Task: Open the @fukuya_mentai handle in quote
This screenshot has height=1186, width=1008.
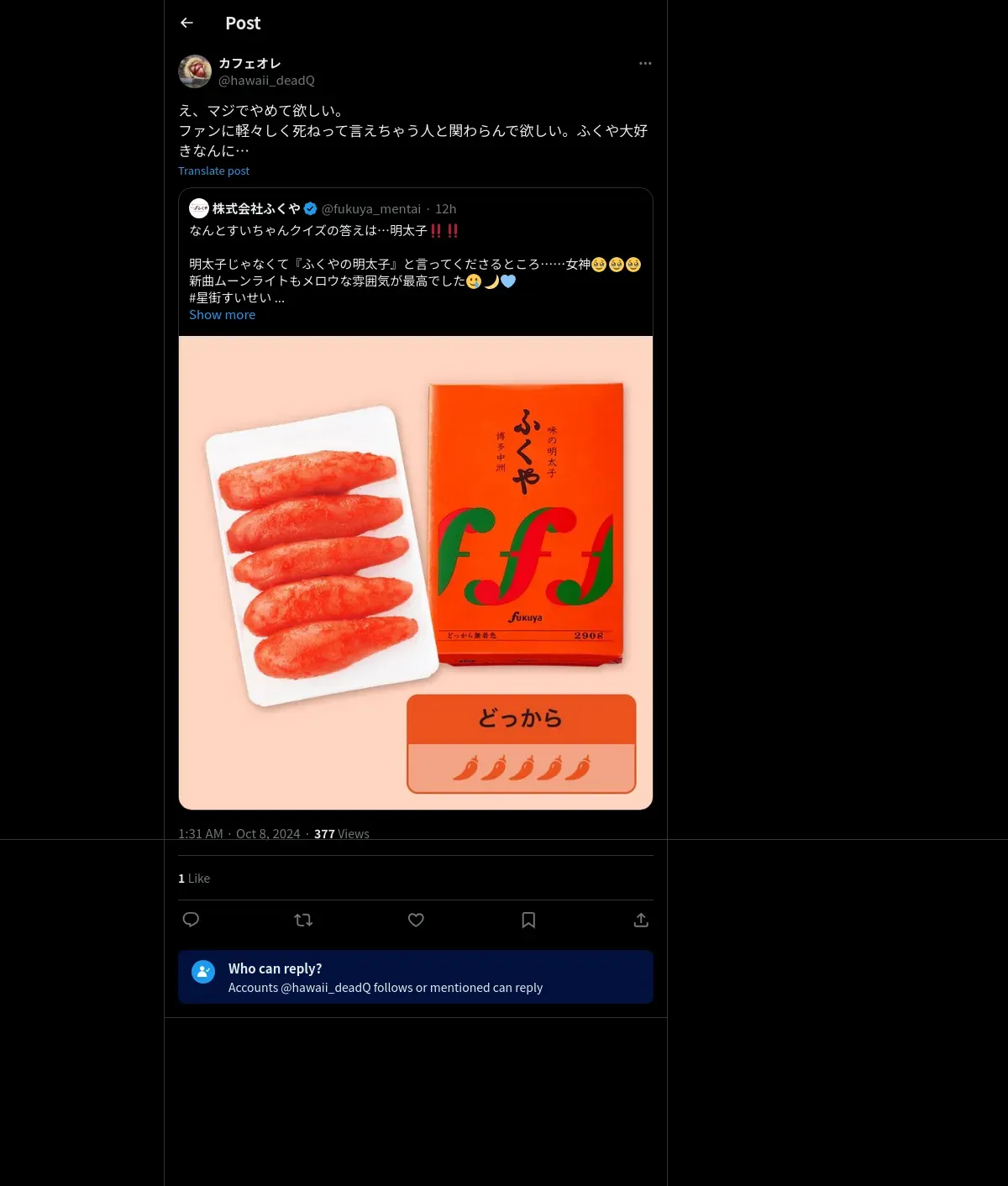Action: pos(371,209)
